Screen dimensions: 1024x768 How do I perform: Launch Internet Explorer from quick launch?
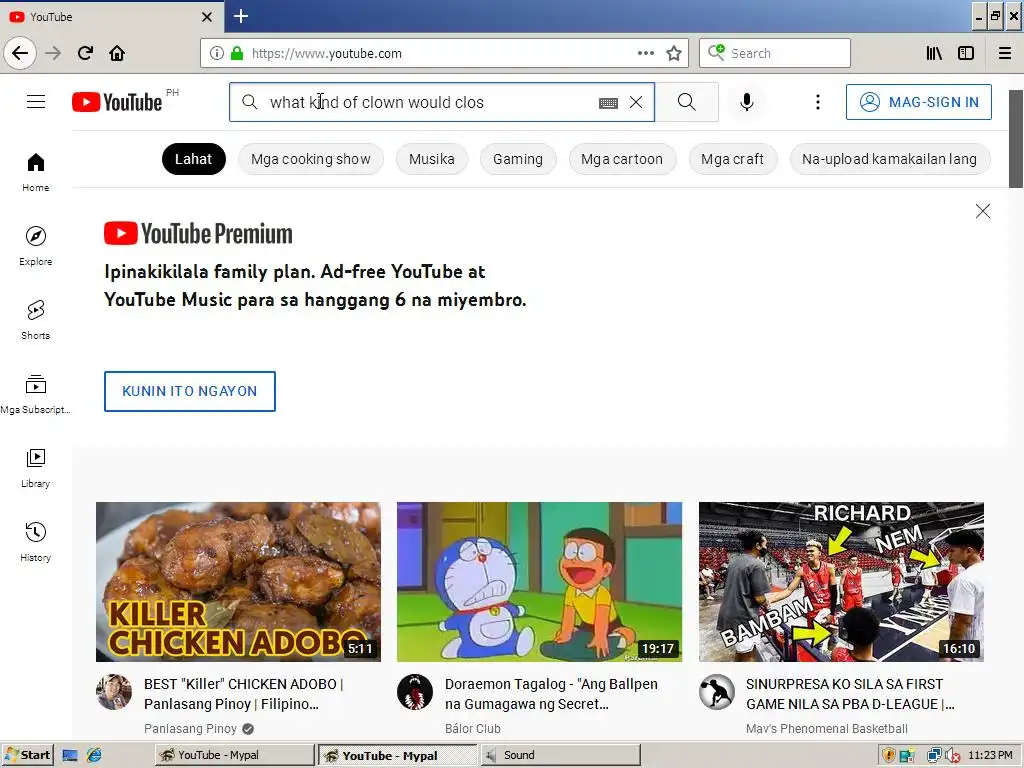coord(94,756)
